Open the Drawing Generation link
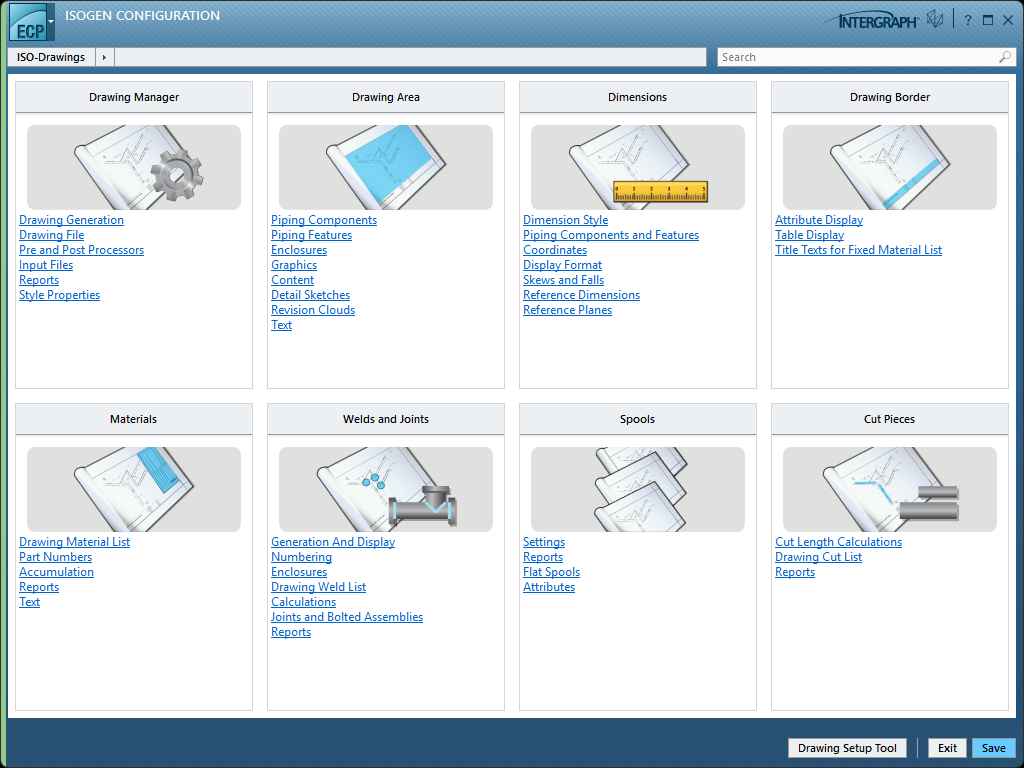1024x768 pixels. click(x=72, y=220)
